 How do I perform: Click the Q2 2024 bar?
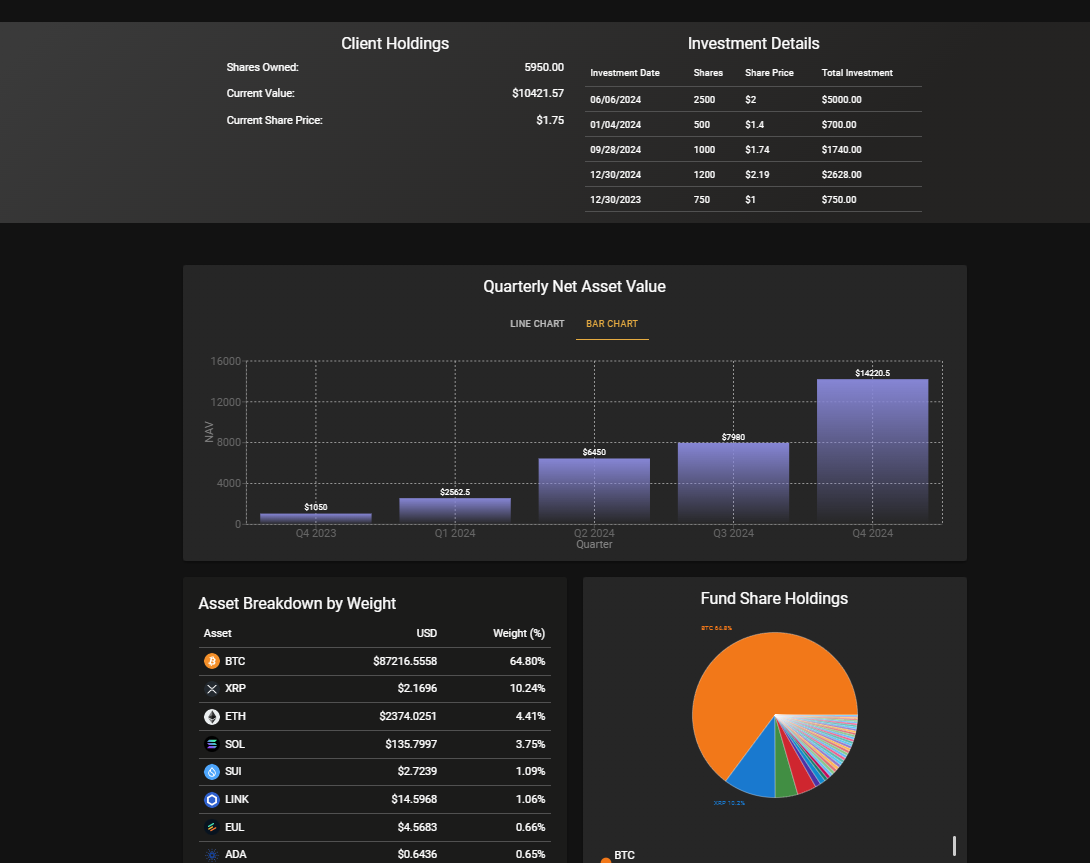click(594, 491)
